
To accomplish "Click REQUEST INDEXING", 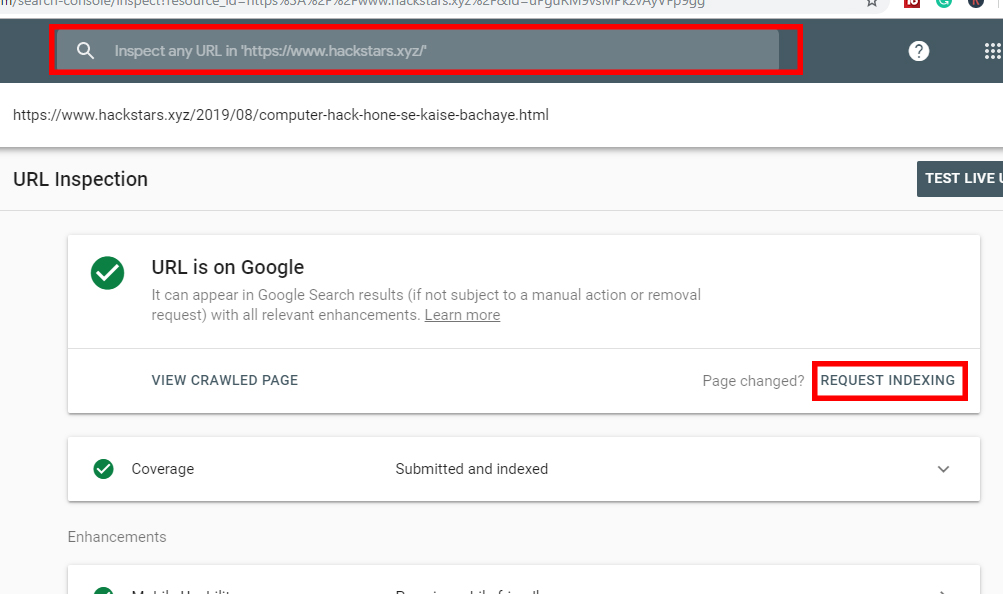I will point(888,380).
